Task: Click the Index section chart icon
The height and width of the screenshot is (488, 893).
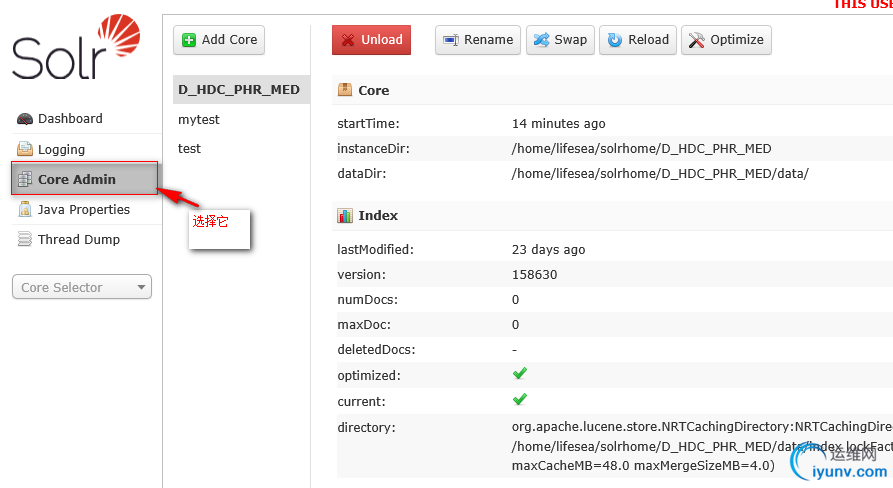Action: click(345, 215)
